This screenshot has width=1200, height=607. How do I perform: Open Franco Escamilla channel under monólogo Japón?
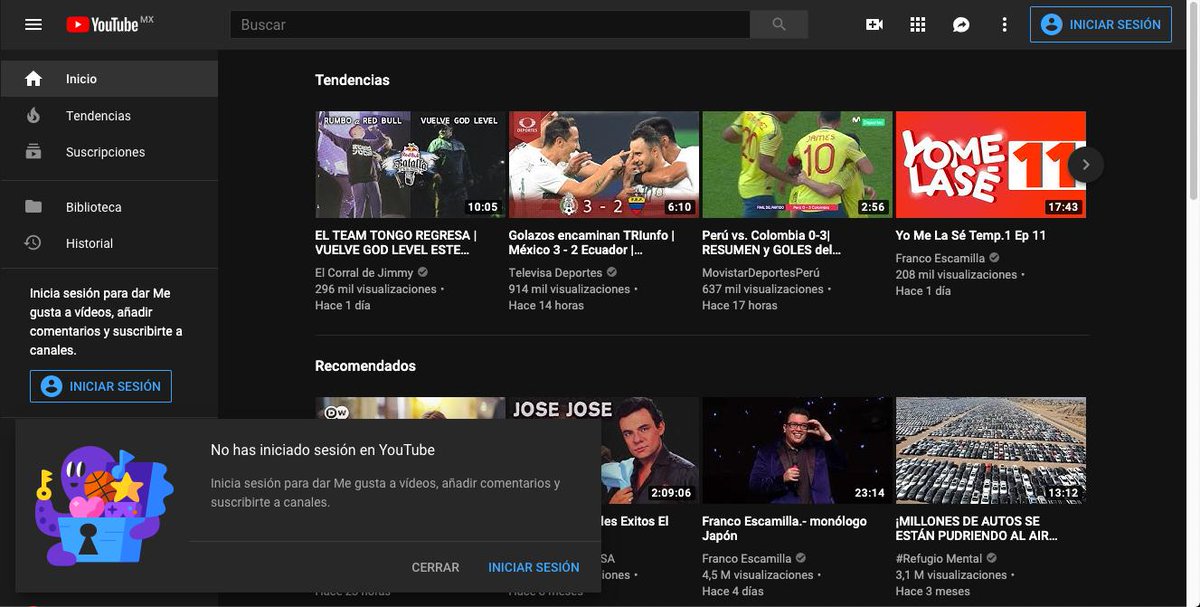point(746,559)
